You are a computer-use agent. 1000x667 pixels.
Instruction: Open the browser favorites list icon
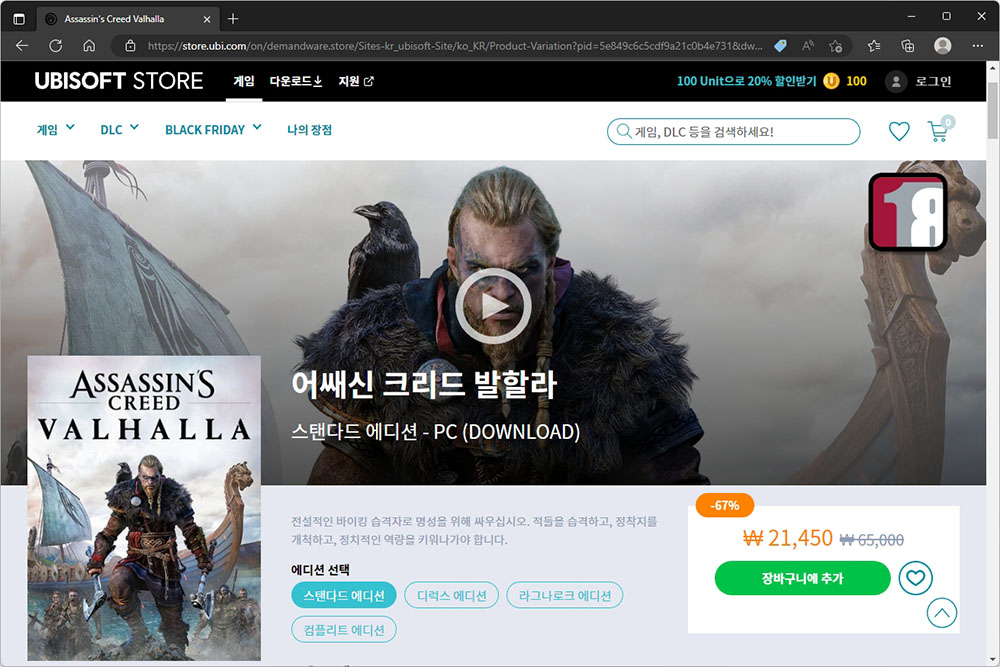point(874,46)
